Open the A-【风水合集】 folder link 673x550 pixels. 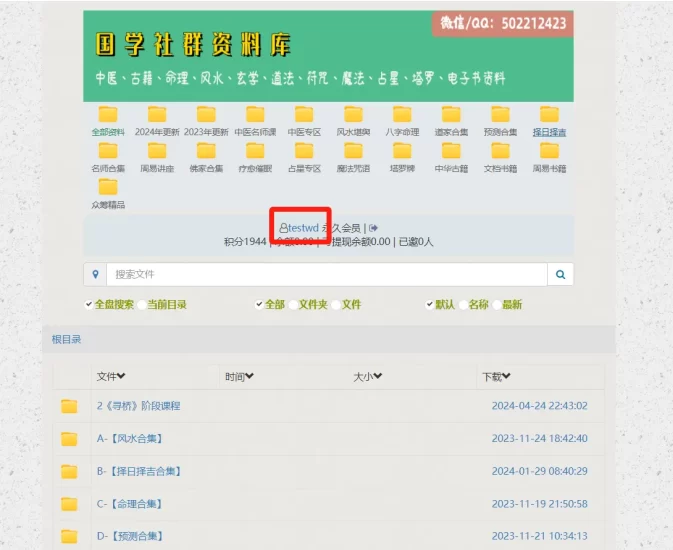pyautogui.click(x=129, y=438)
